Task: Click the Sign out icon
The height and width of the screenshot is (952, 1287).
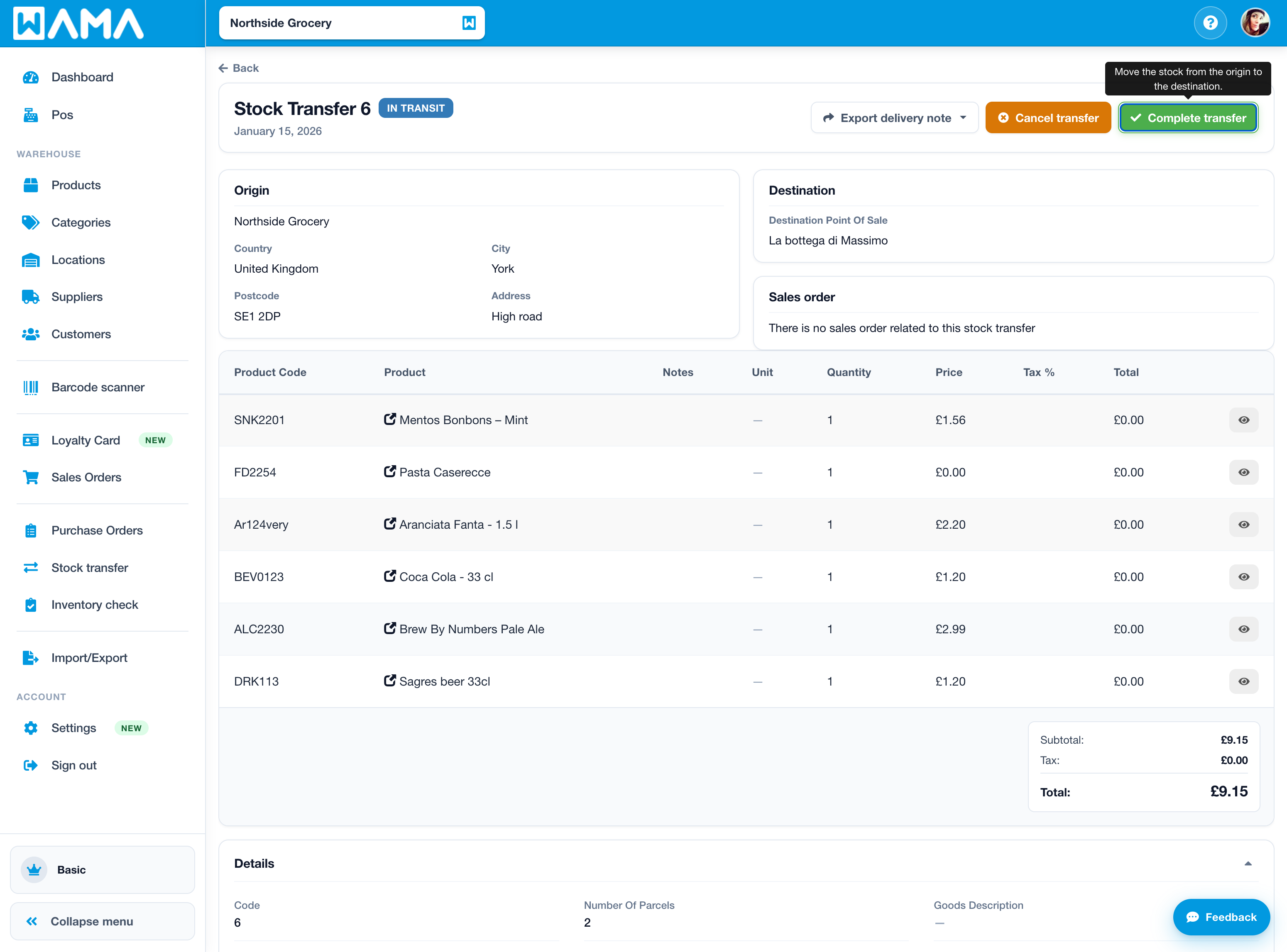Action: [x=31, y=765]
